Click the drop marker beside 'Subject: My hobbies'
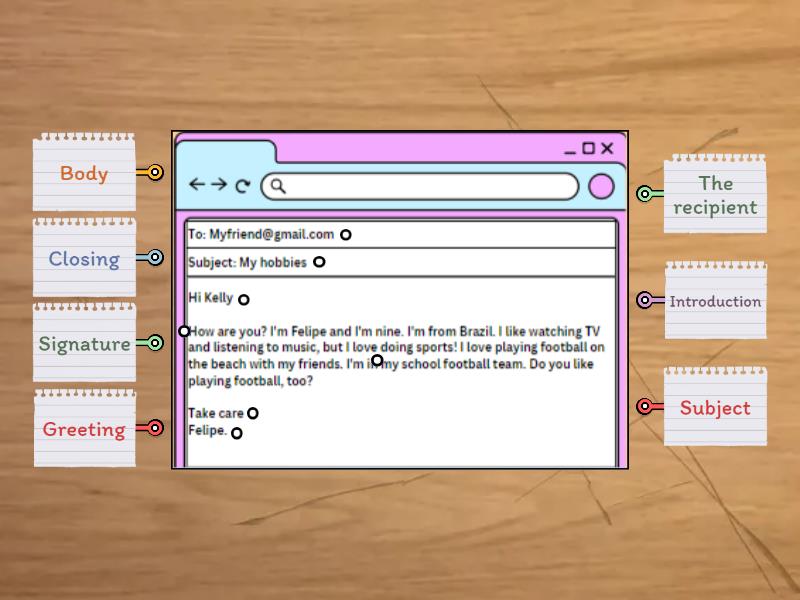 coord(319,262)
